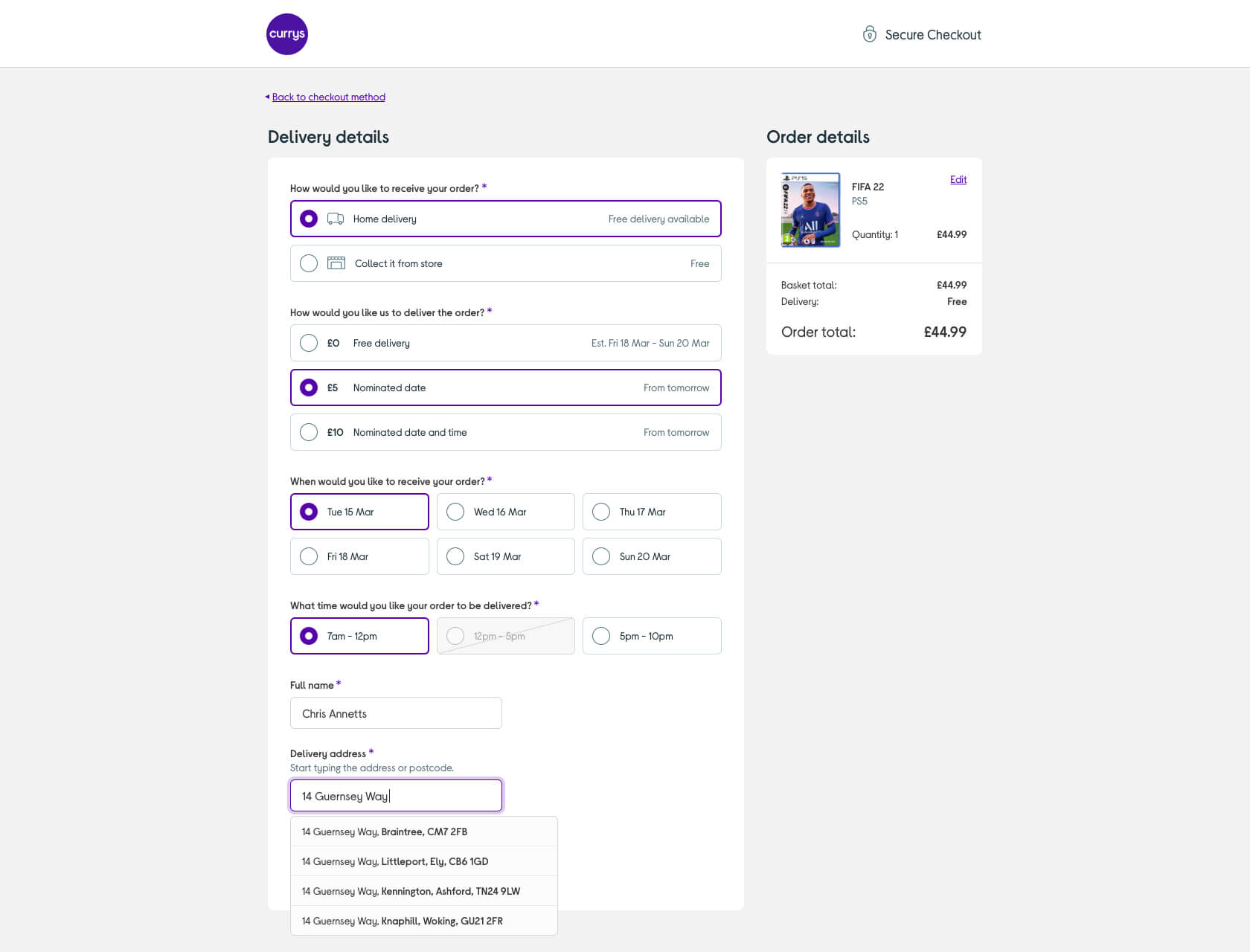Click the collect from store icon

pyautogui.click(x=336, y=263)
